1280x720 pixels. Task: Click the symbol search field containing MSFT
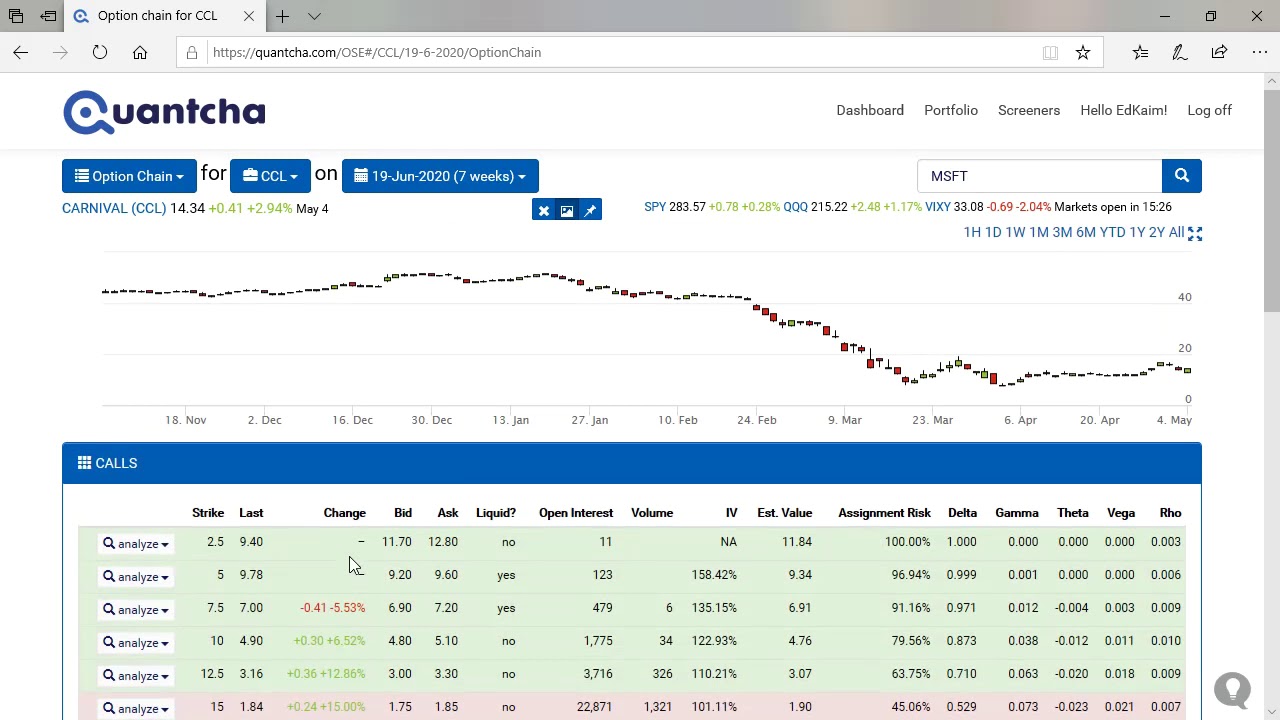point(1039,176)
